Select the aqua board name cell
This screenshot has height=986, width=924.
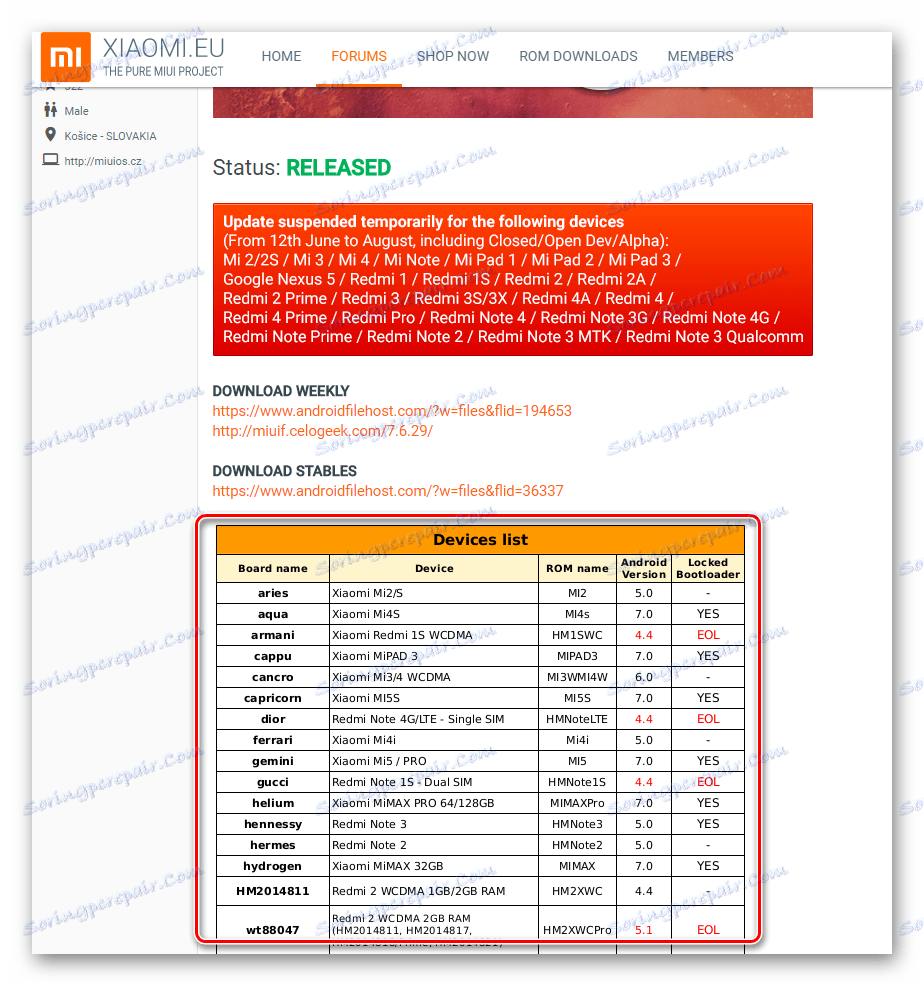[272, 614]
